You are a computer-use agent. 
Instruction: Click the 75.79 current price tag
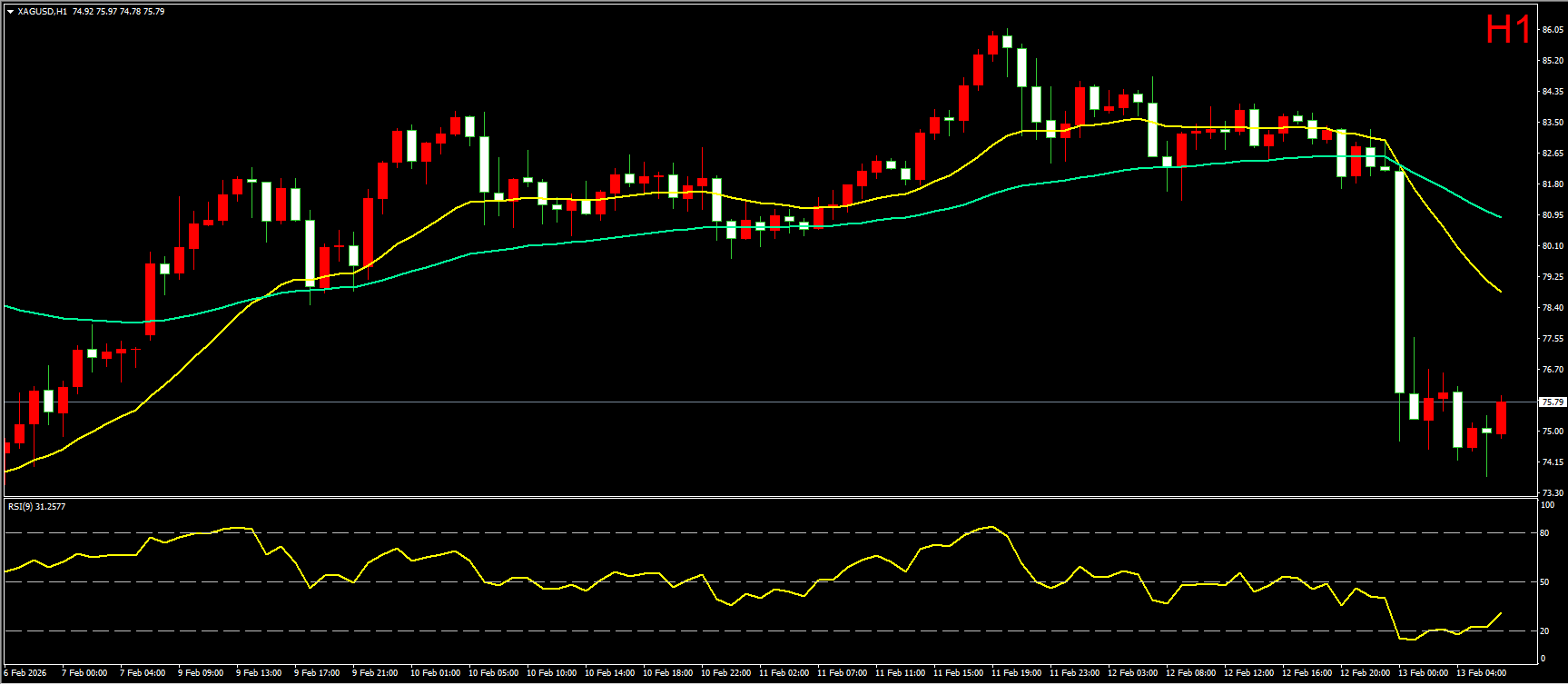coord(1552,402)
